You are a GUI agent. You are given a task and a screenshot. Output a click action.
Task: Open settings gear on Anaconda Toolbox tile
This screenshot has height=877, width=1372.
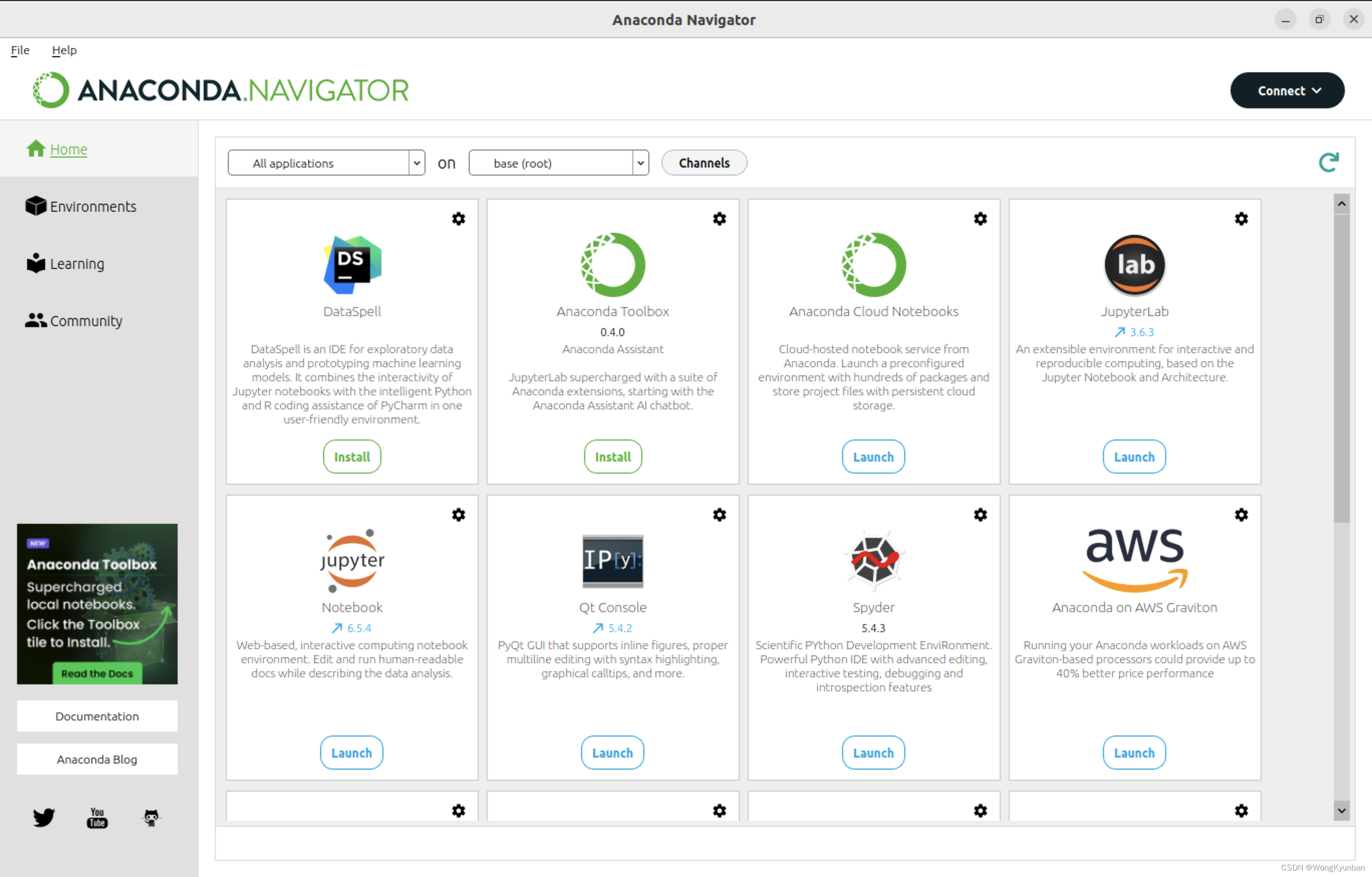coord(719,219)
